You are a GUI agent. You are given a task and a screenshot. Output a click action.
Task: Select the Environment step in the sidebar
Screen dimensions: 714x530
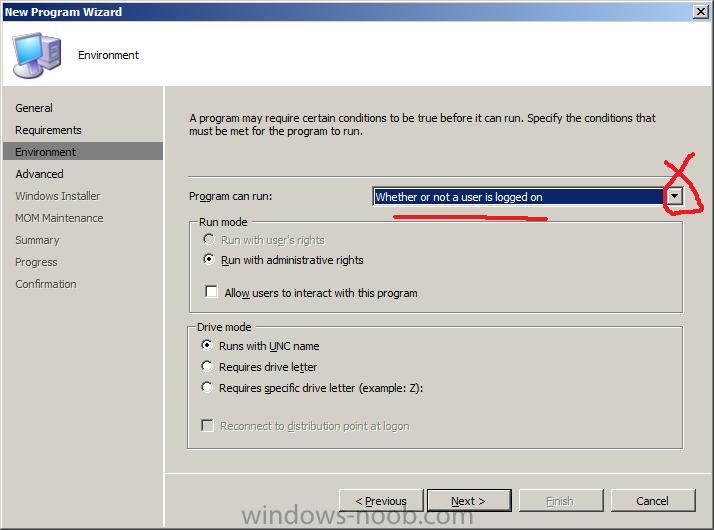click(83, 152)
